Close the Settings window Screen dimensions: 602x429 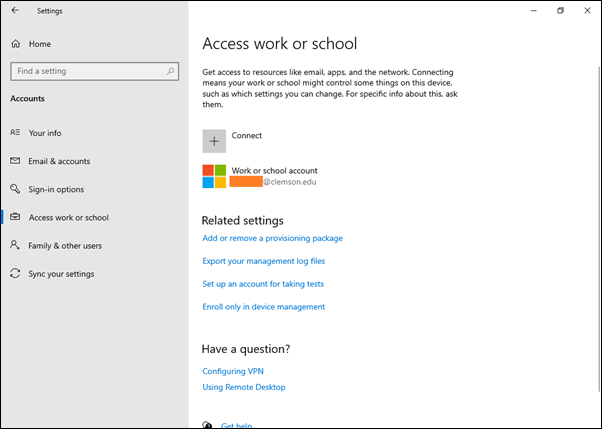point(587,11)
